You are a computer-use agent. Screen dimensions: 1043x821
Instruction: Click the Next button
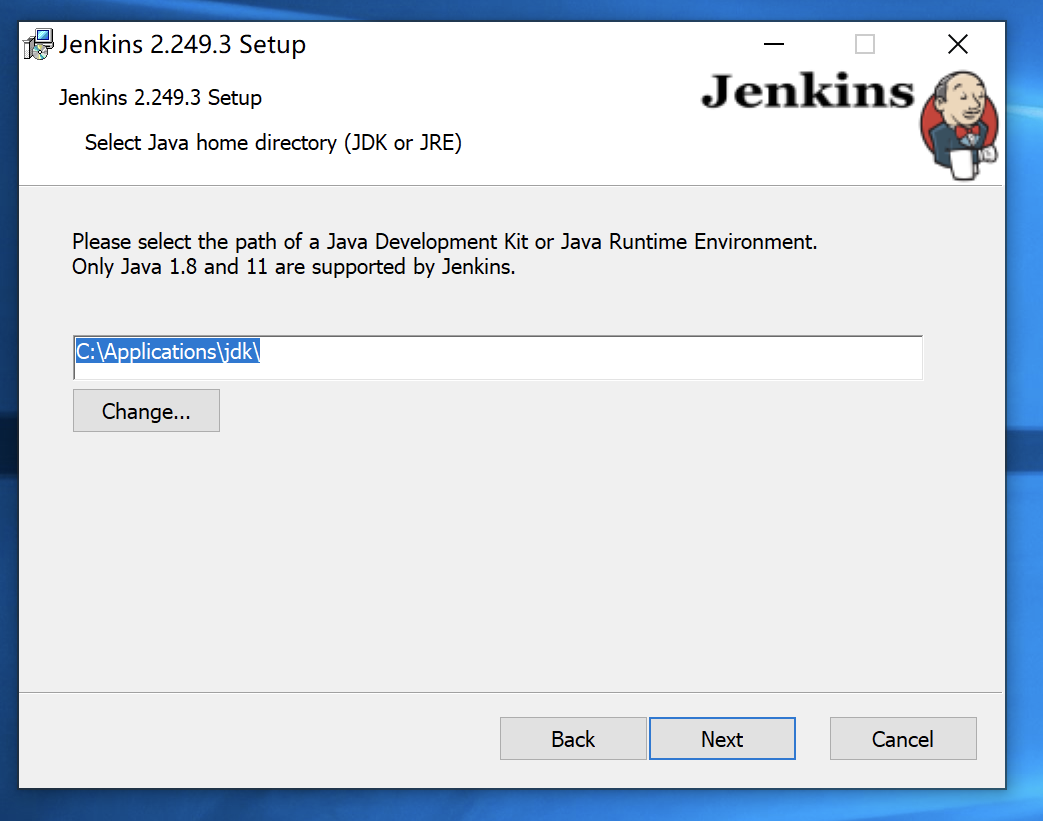[722, 739]
